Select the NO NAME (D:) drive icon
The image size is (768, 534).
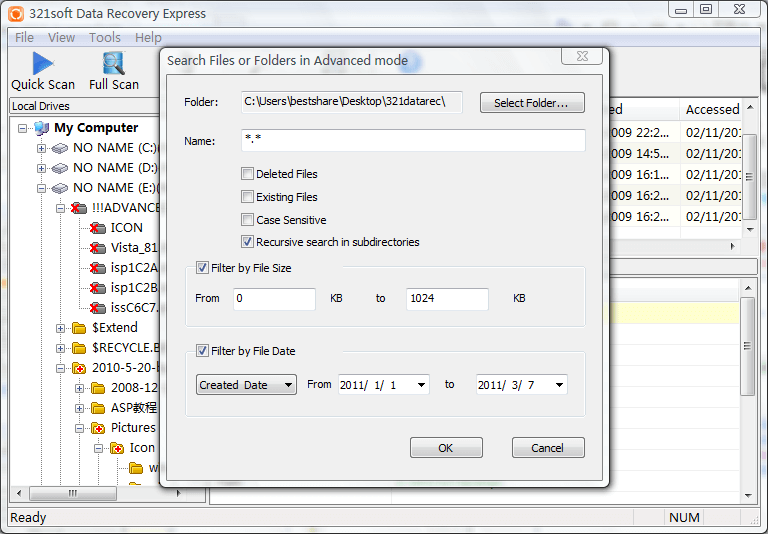60,168
